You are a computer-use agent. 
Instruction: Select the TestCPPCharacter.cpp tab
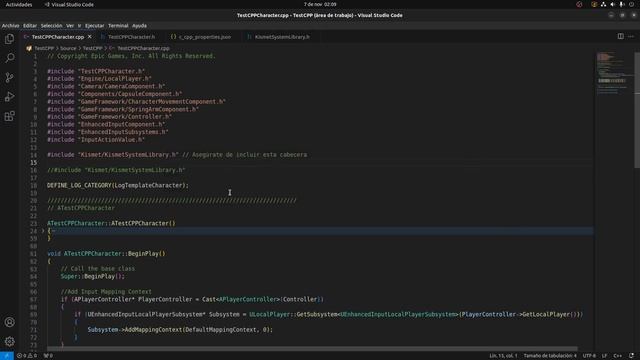[58, 37]
